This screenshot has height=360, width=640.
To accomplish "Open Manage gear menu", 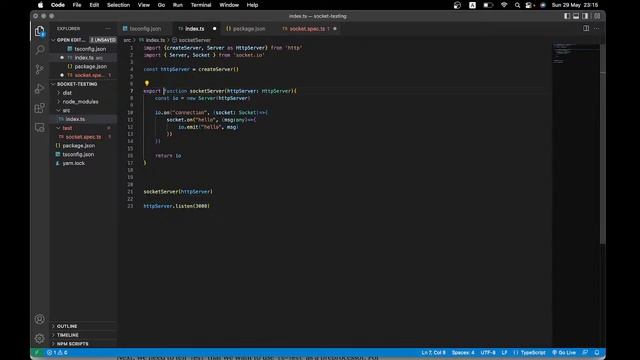I will pos(40,338).
